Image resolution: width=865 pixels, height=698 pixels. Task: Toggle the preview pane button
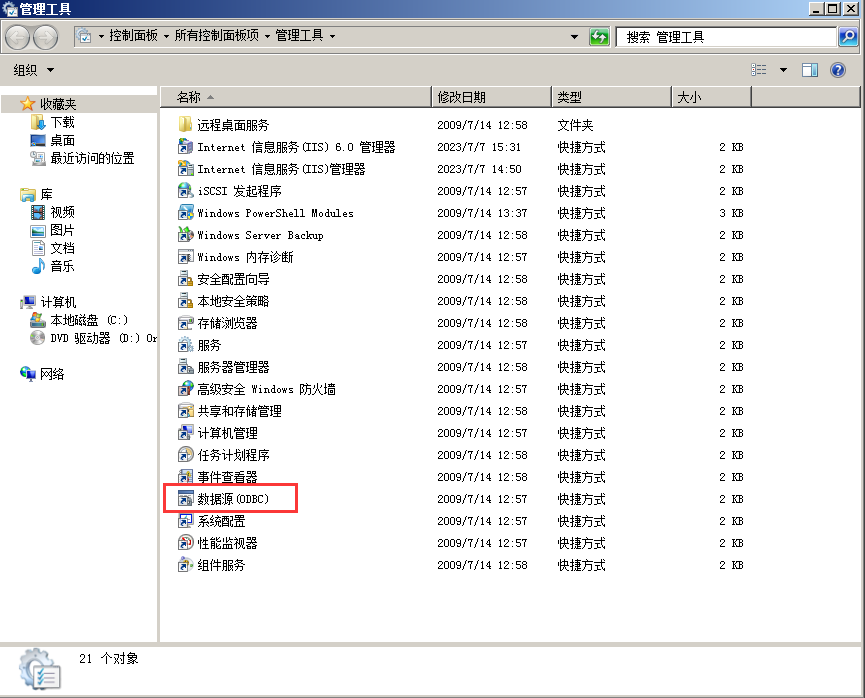pos(810,70)
